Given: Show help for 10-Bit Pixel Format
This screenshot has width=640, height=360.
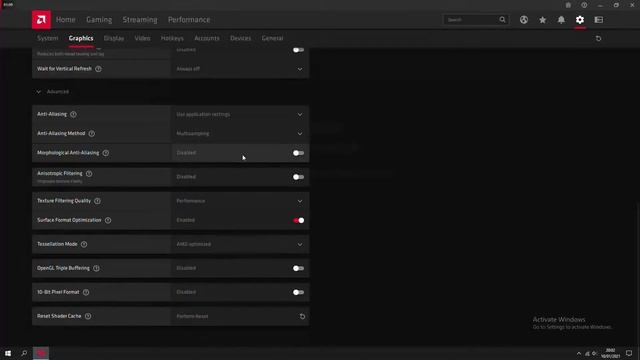Looking at the screenshot, I should [86, 292].
